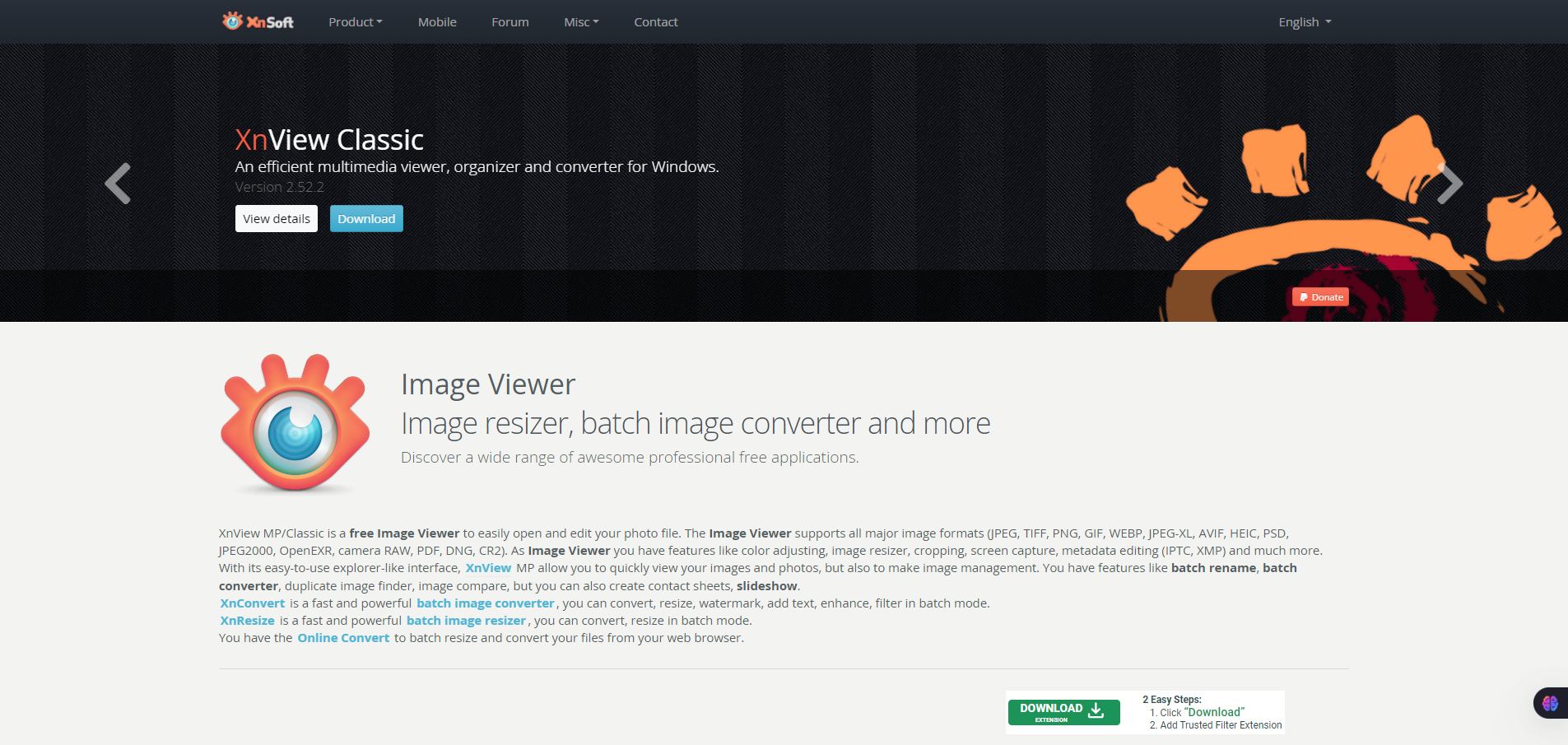The width and height of the screenshot is (1568, 745).
Task: Follow the batch image converter link
Action: 486,603
